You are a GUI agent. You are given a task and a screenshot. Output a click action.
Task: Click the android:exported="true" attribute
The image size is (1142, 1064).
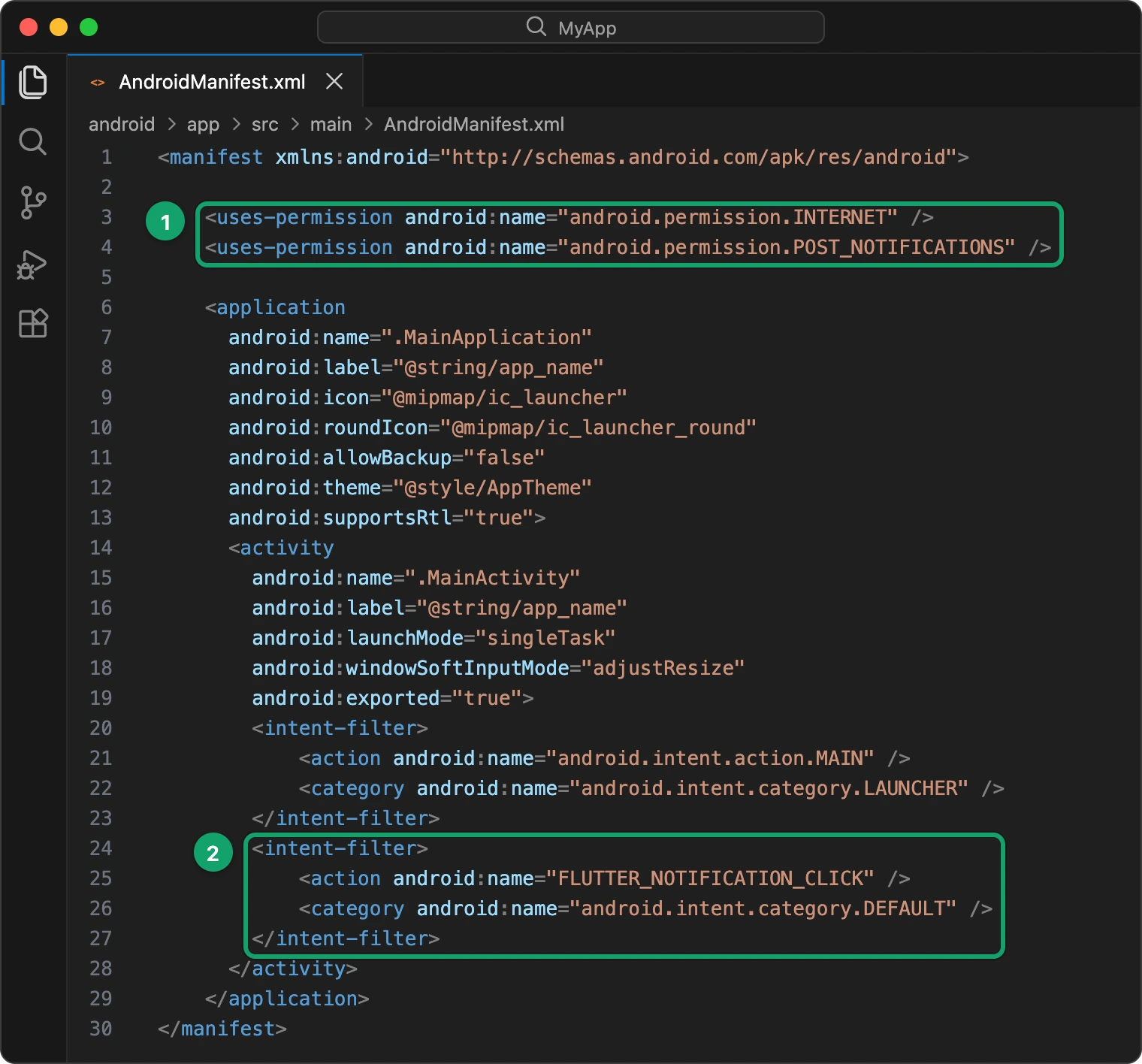pos(387,698)
